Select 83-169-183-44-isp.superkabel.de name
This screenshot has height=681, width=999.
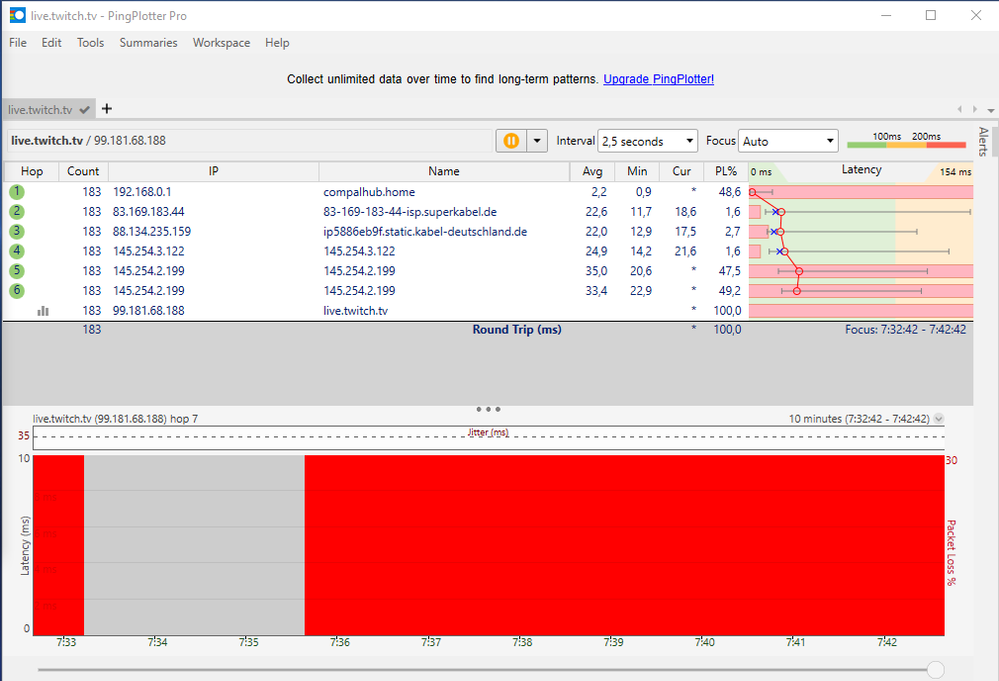[410, 211]
